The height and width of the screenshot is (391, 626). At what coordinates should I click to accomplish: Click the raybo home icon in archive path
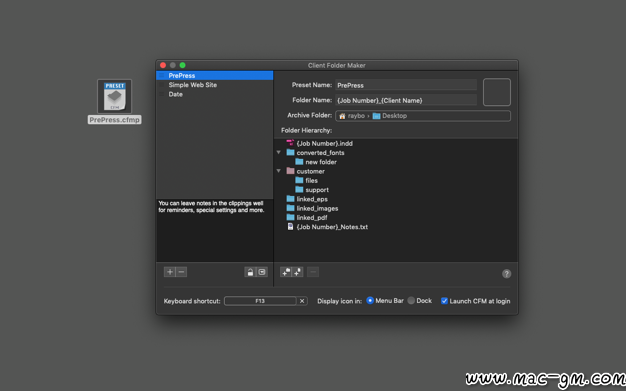point(342,116)
